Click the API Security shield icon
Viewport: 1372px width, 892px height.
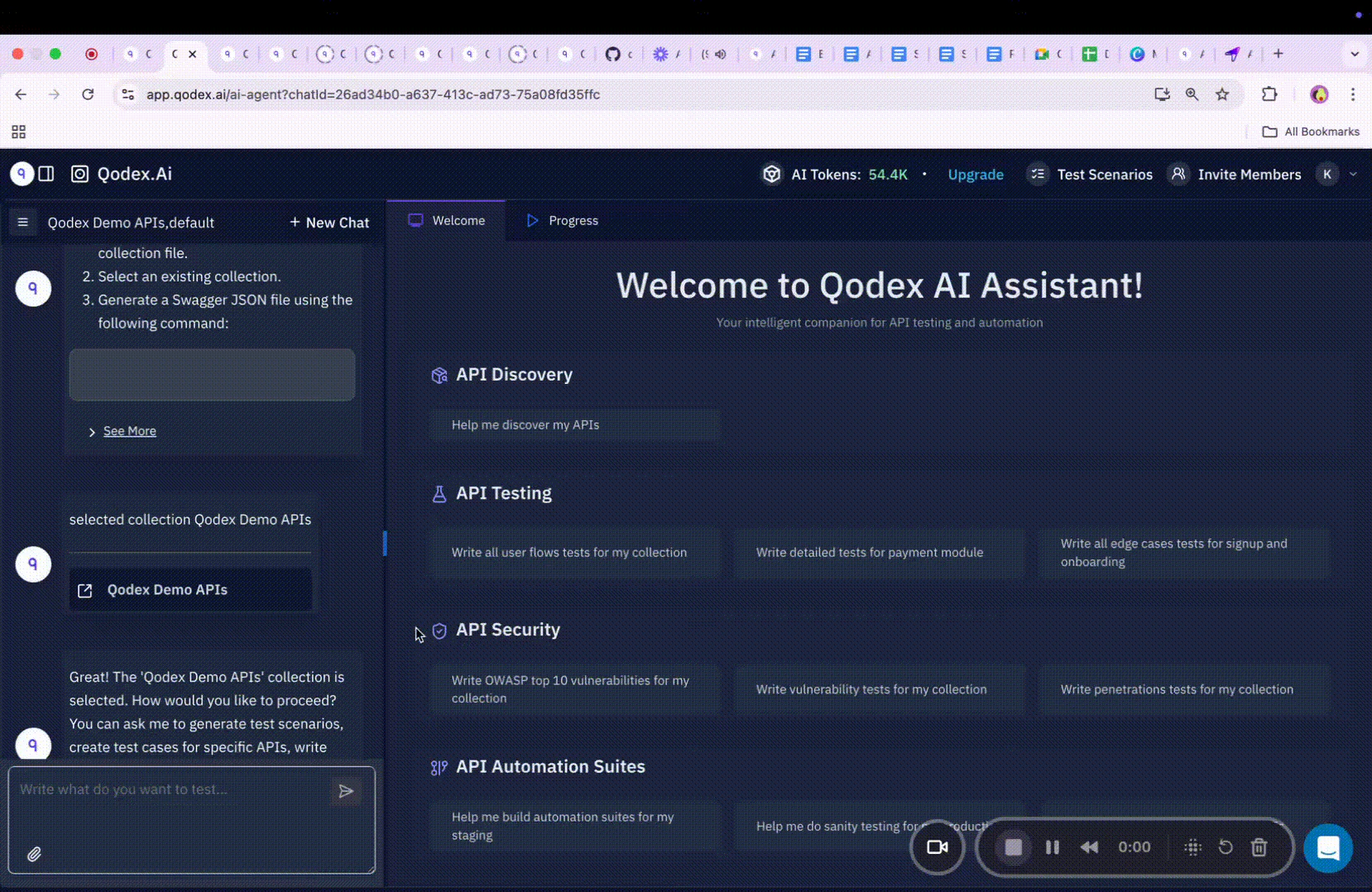[439, 631]
